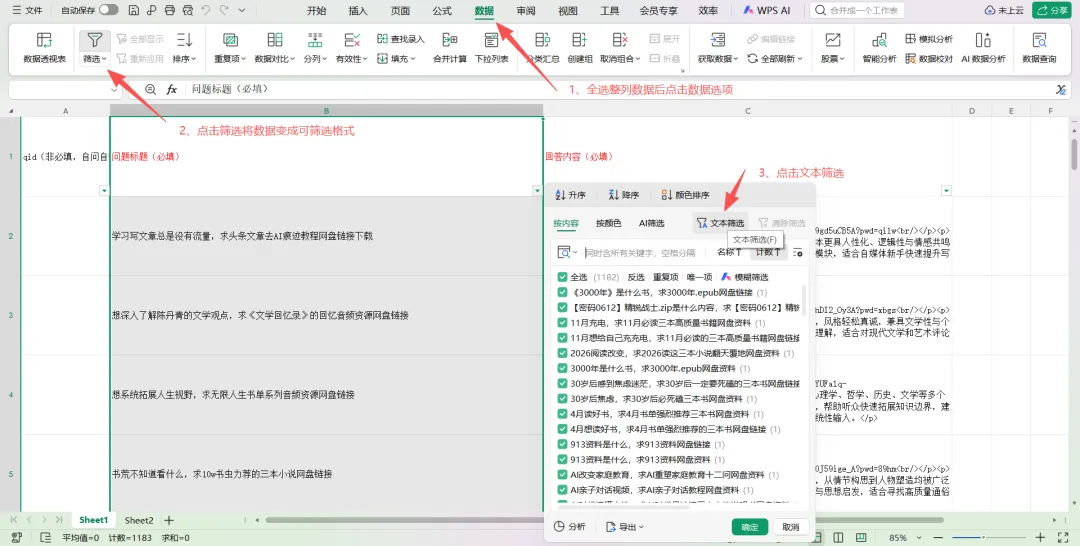Click the 查找录入 lookup entry icon

[x=382, y=39]
